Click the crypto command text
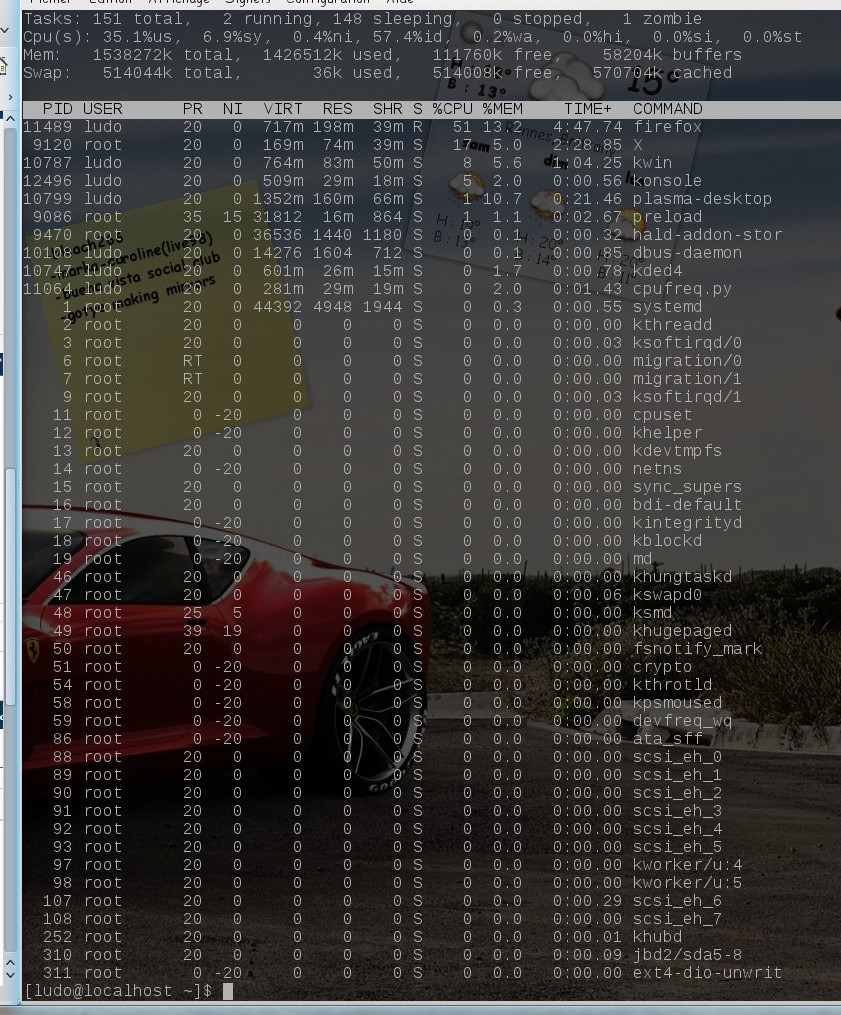This screenshot has height=1015, width=841. pyautogui.click(x=662, y=667)
